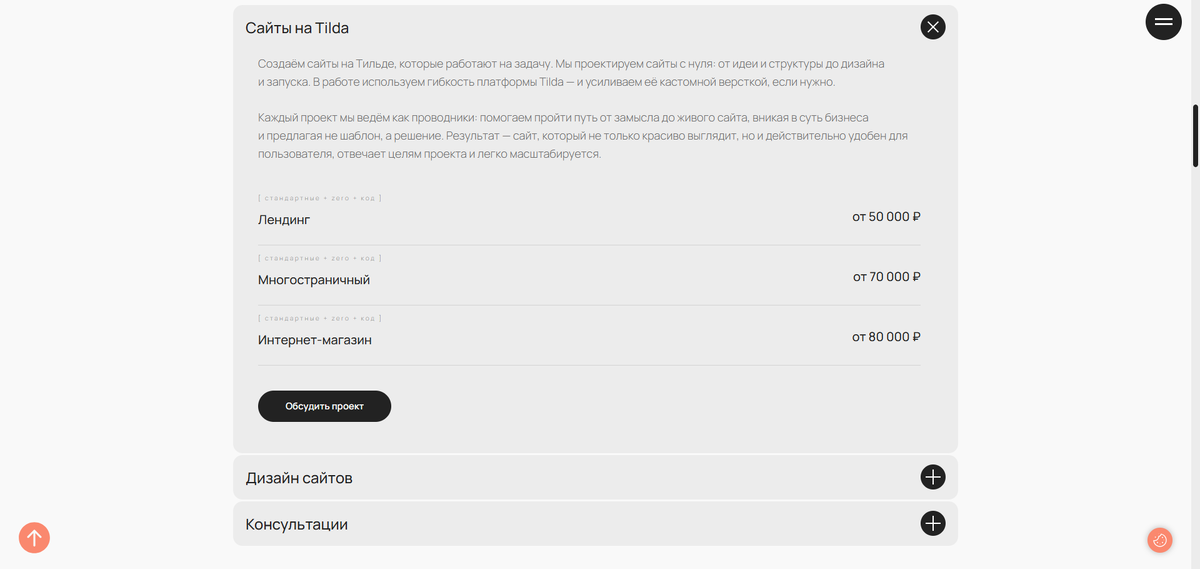Viewport: 1200px width, 569px height.
Task: Open the hamburger menu in top-right corner
Action: 1163,21
